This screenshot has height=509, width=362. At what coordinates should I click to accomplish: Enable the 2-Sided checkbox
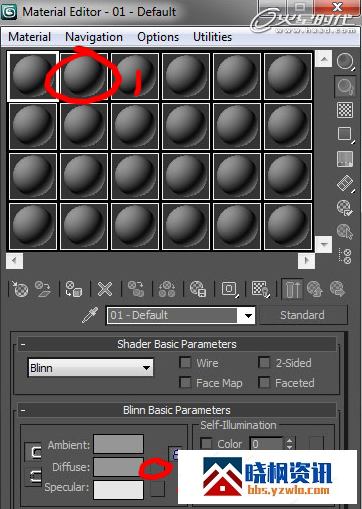[264, 363]
